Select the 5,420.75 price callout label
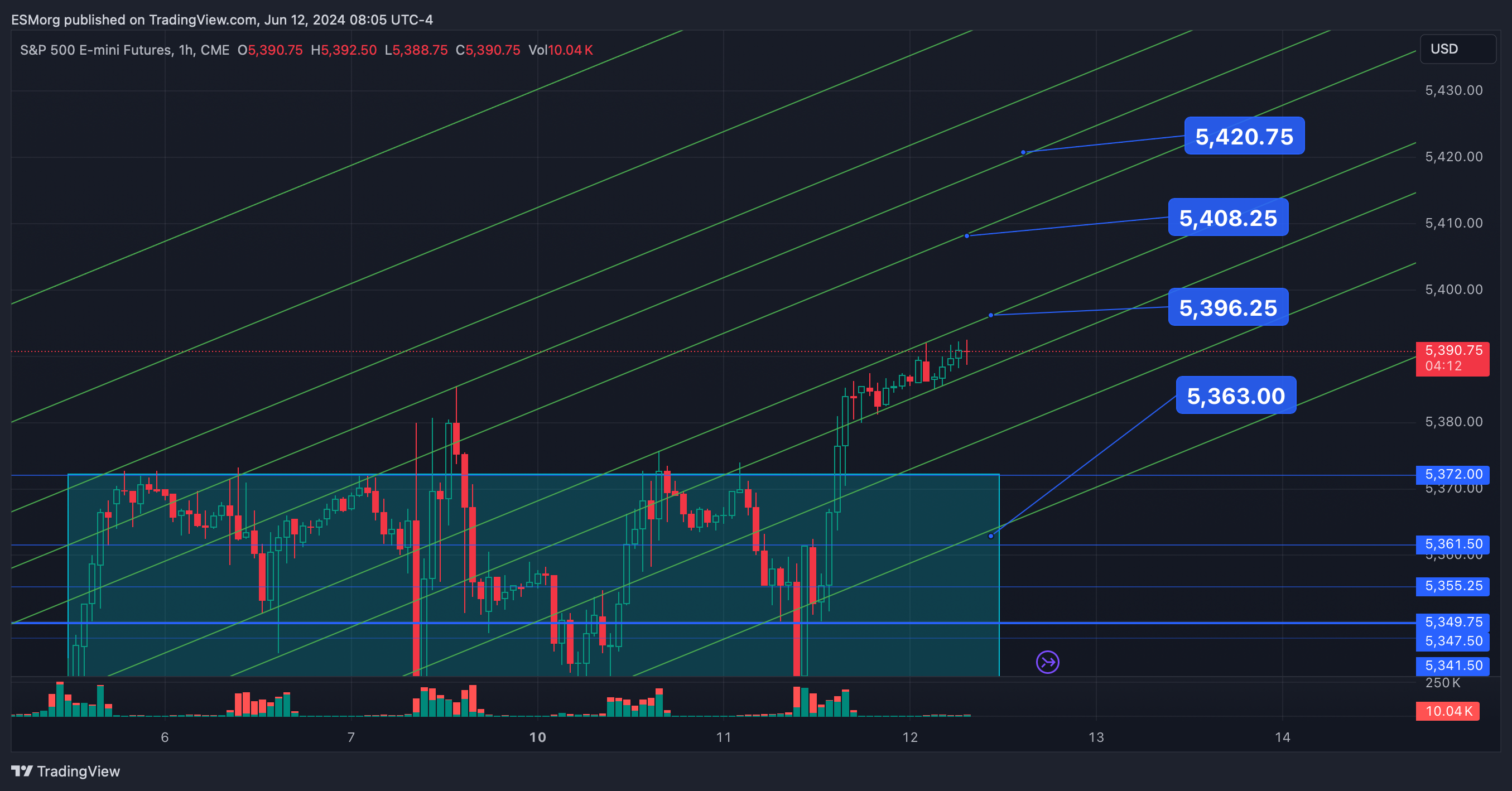The height and width of the screenshot is (791, 1512). click(1244, 136)
